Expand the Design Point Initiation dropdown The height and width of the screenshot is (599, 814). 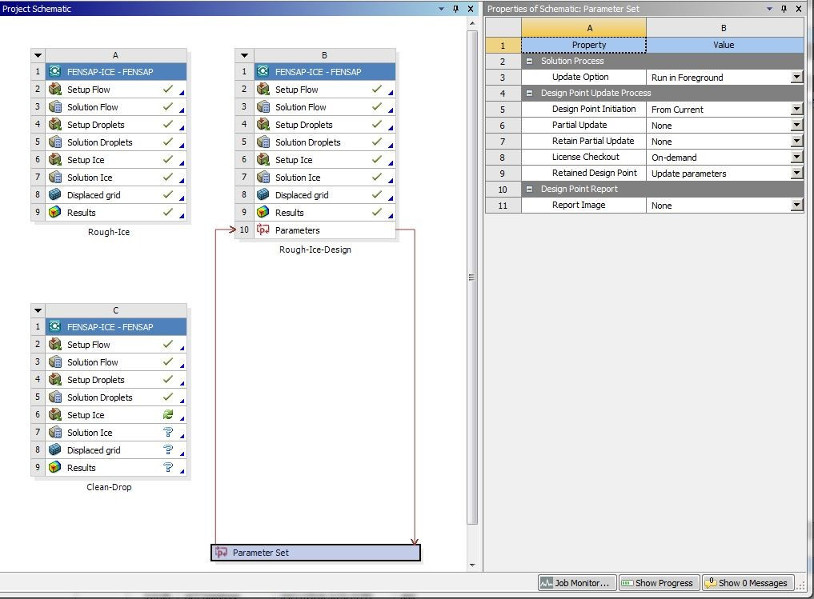tap(795, 109)
